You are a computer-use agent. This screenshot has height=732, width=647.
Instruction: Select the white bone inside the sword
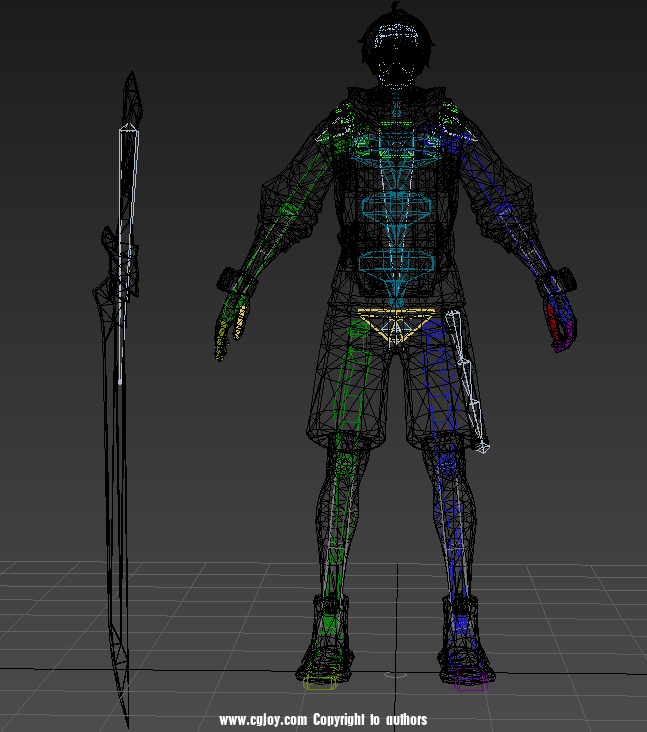coord(124,250)
